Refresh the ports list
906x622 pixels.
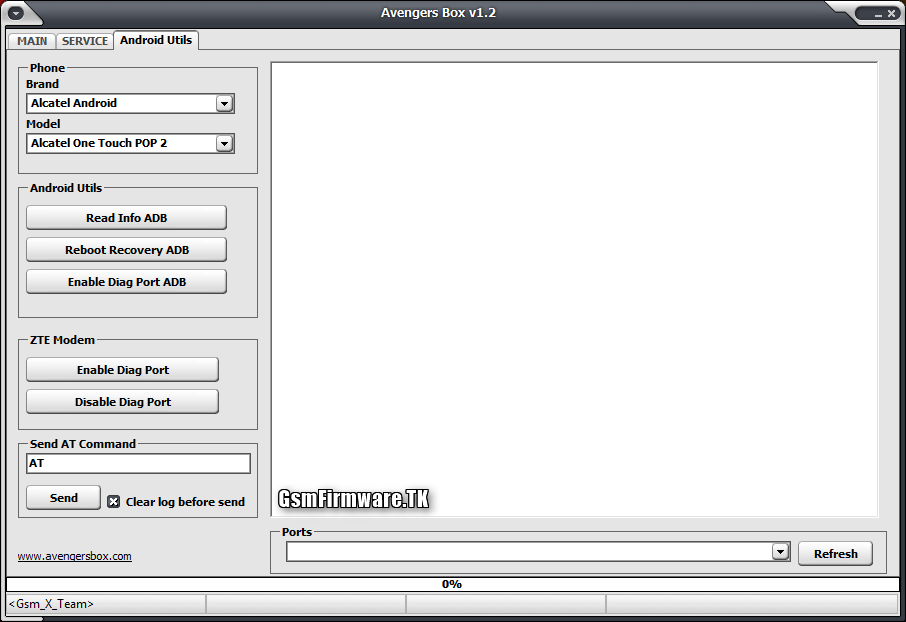tap(836, 554)
